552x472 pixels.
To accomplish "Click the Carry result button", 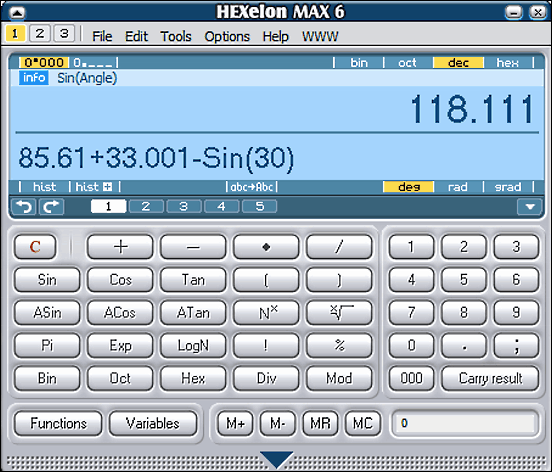I will click(x=490, y=378).
